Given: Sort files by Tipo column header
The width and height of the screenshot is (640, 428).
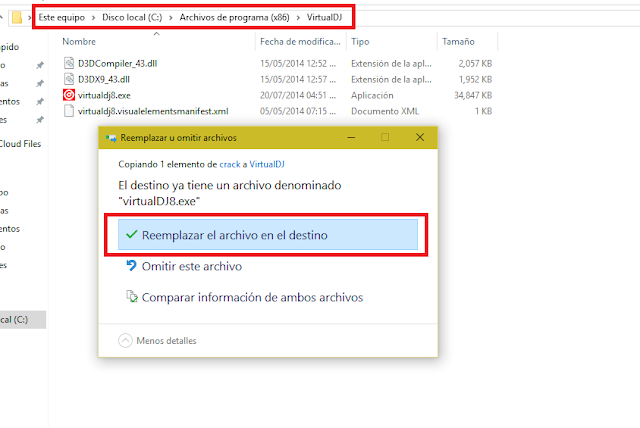Looking at the screenshot, I should tap(360, 42).
